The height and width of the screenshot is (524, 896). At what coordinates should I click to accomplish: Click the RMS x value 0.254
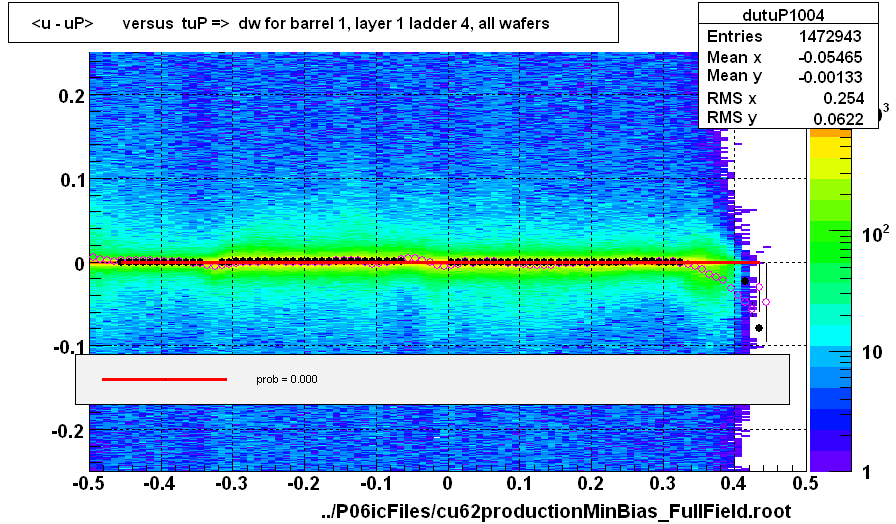coord(843,98)
